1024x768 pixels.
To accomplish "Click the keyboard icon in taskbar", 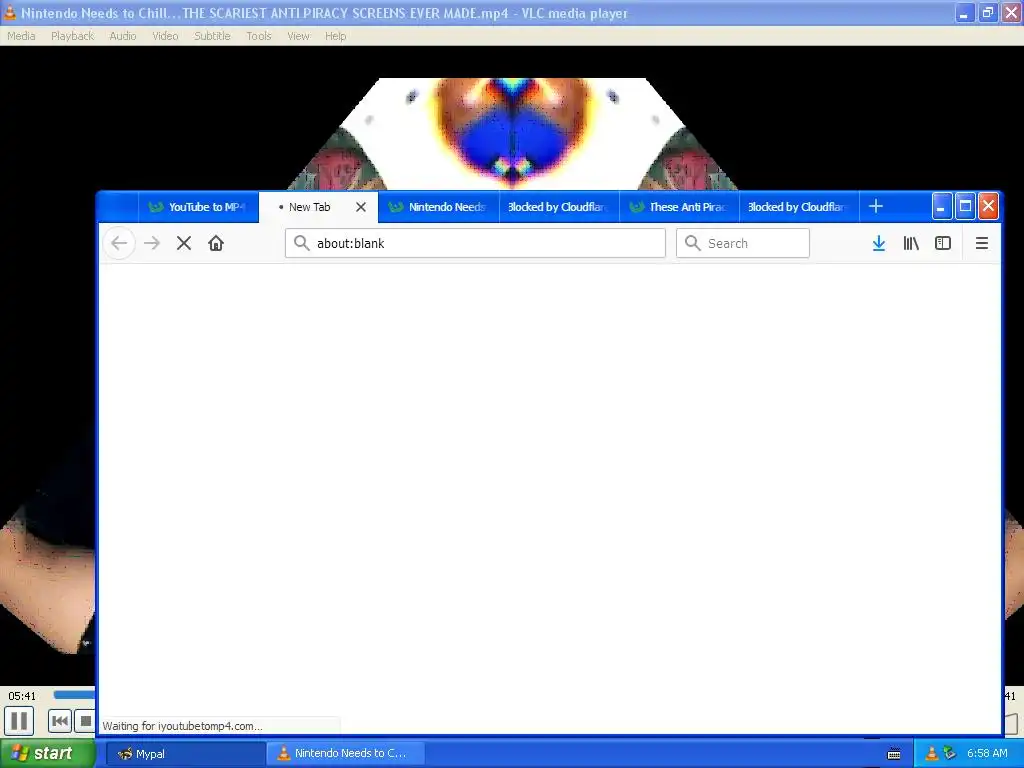I will tap(894, 754).
